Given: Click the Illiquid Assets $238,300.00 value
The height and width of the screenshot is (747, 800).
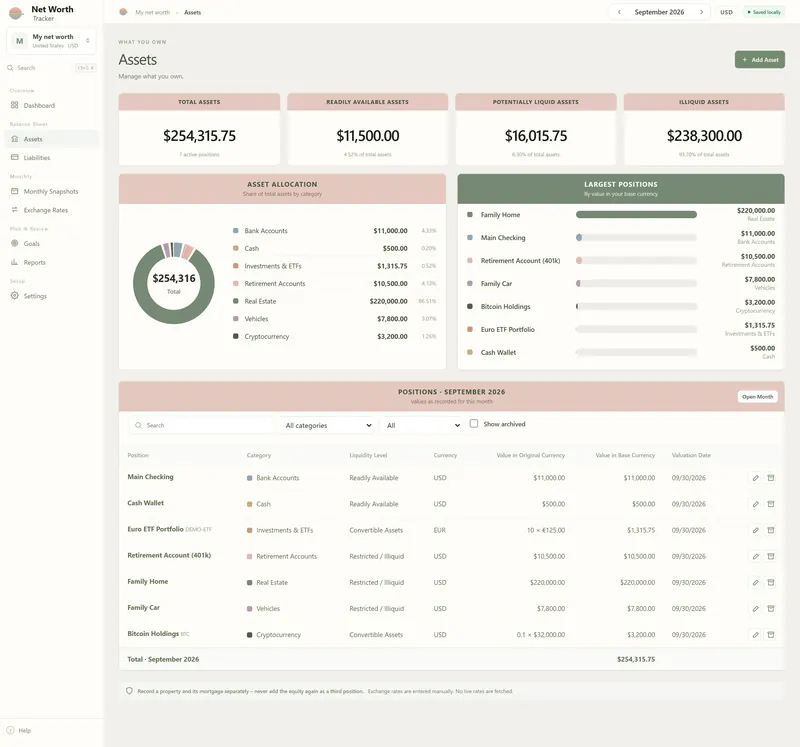Looking at the screenshot, I should pyautogui.click(x=704, y=136).
